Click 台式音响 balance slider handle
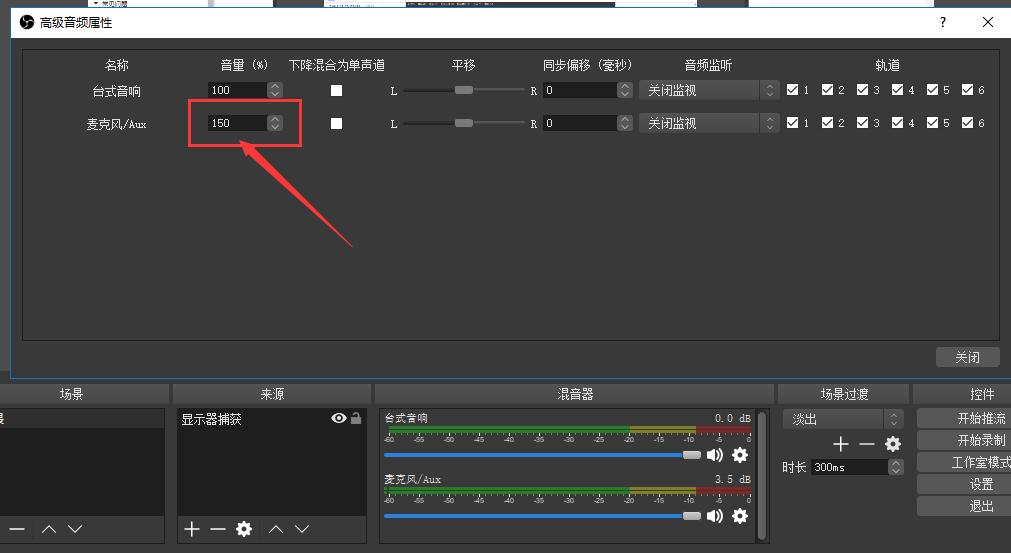This screenshot has width=1011, height=553. click(464, 90)
